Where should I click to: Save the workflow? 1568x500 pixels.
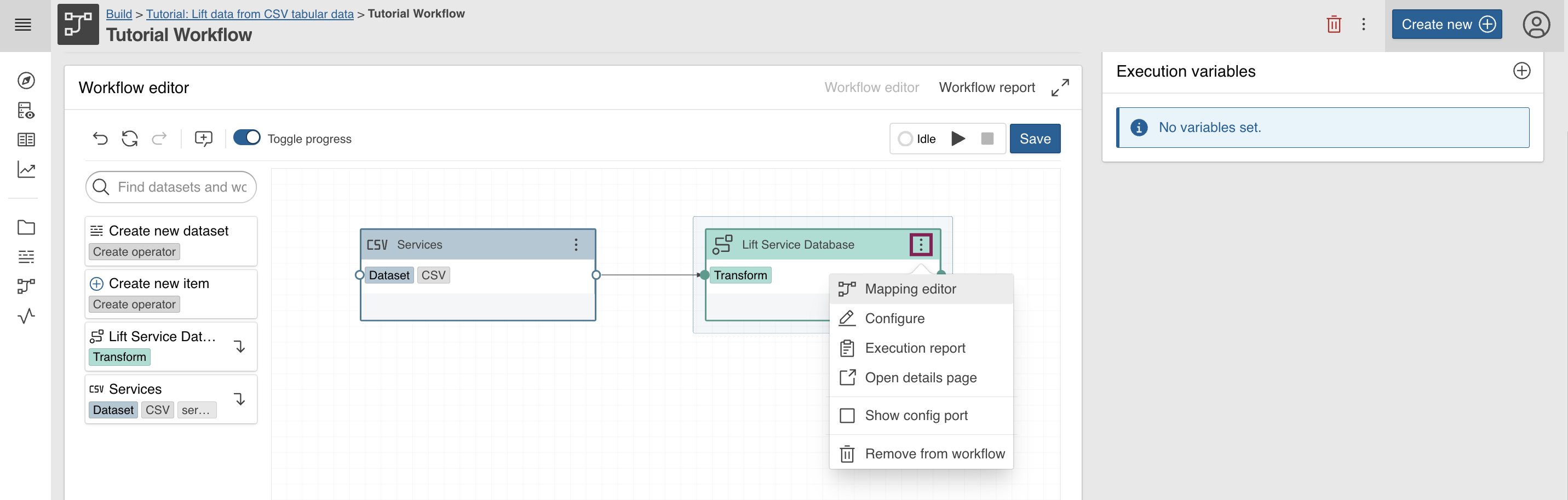1035,139
